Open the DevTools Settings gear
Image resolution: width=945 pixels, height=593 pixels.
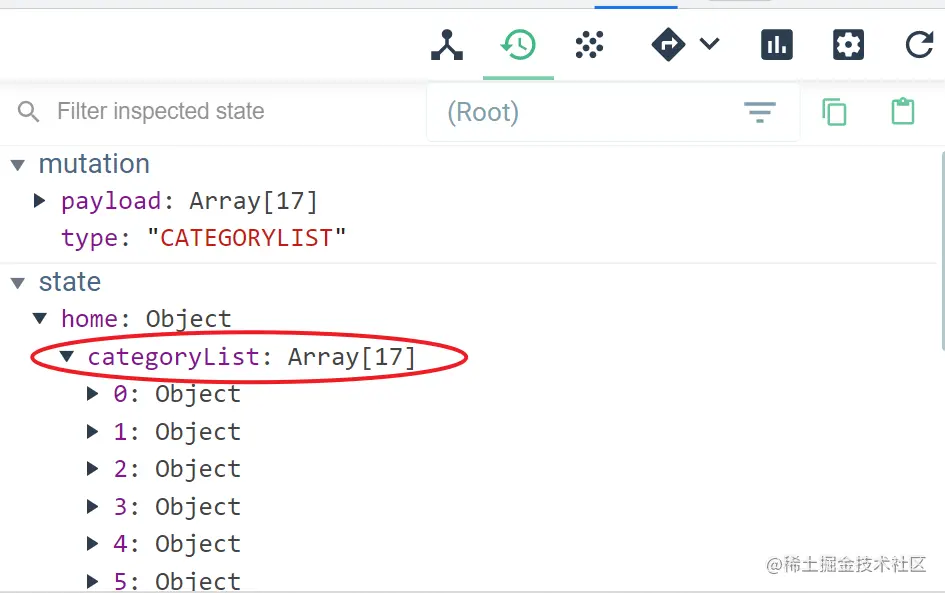click(x=848, y=45)
